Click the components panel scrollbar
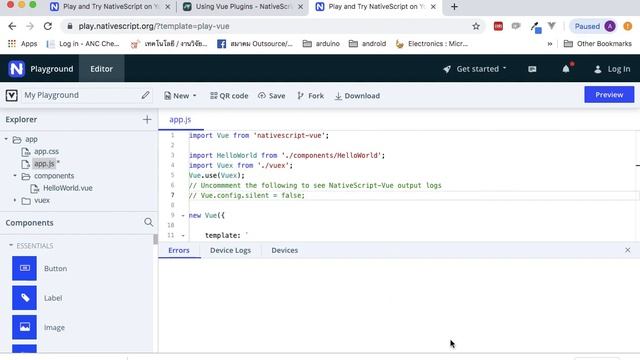This screenshot has width=640, height=360. click(x=156, y=239)
